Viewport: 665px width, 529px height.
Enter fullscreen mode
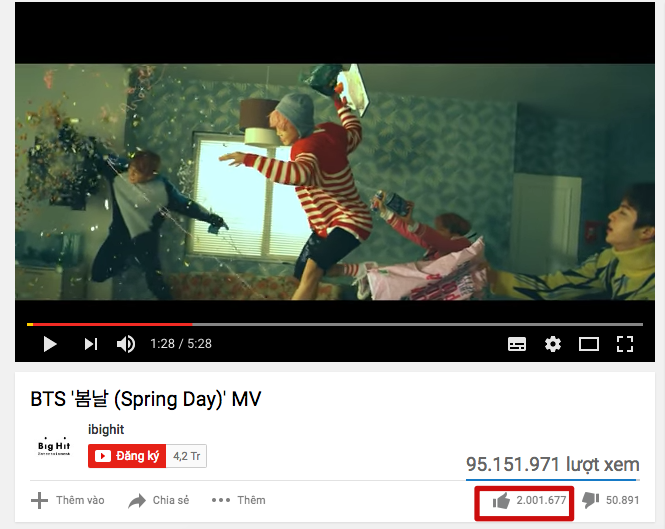tap(625, 344)
